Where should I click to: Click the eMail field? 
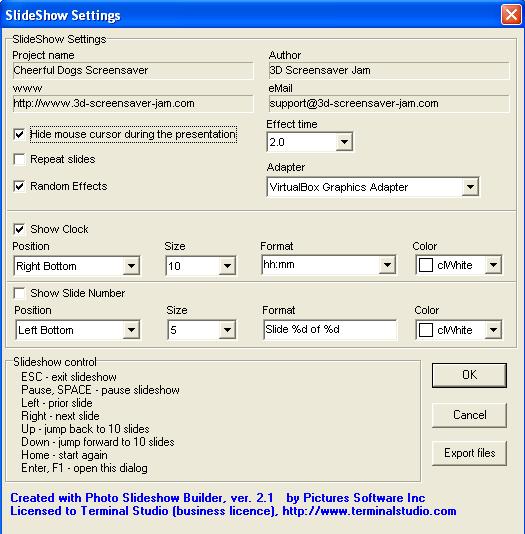[x=389, y=104]
